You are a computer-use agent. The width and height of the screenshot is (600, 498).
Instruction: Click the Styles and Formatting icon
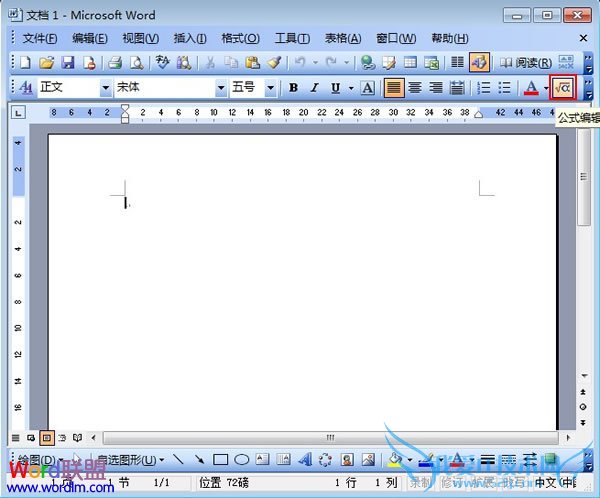(25, 88)
